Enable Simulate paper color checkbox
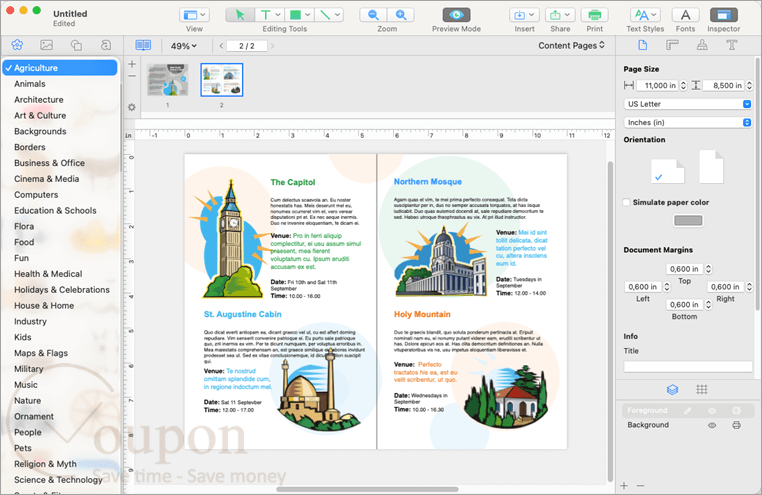The image size is (762, 495). point(626,202)
